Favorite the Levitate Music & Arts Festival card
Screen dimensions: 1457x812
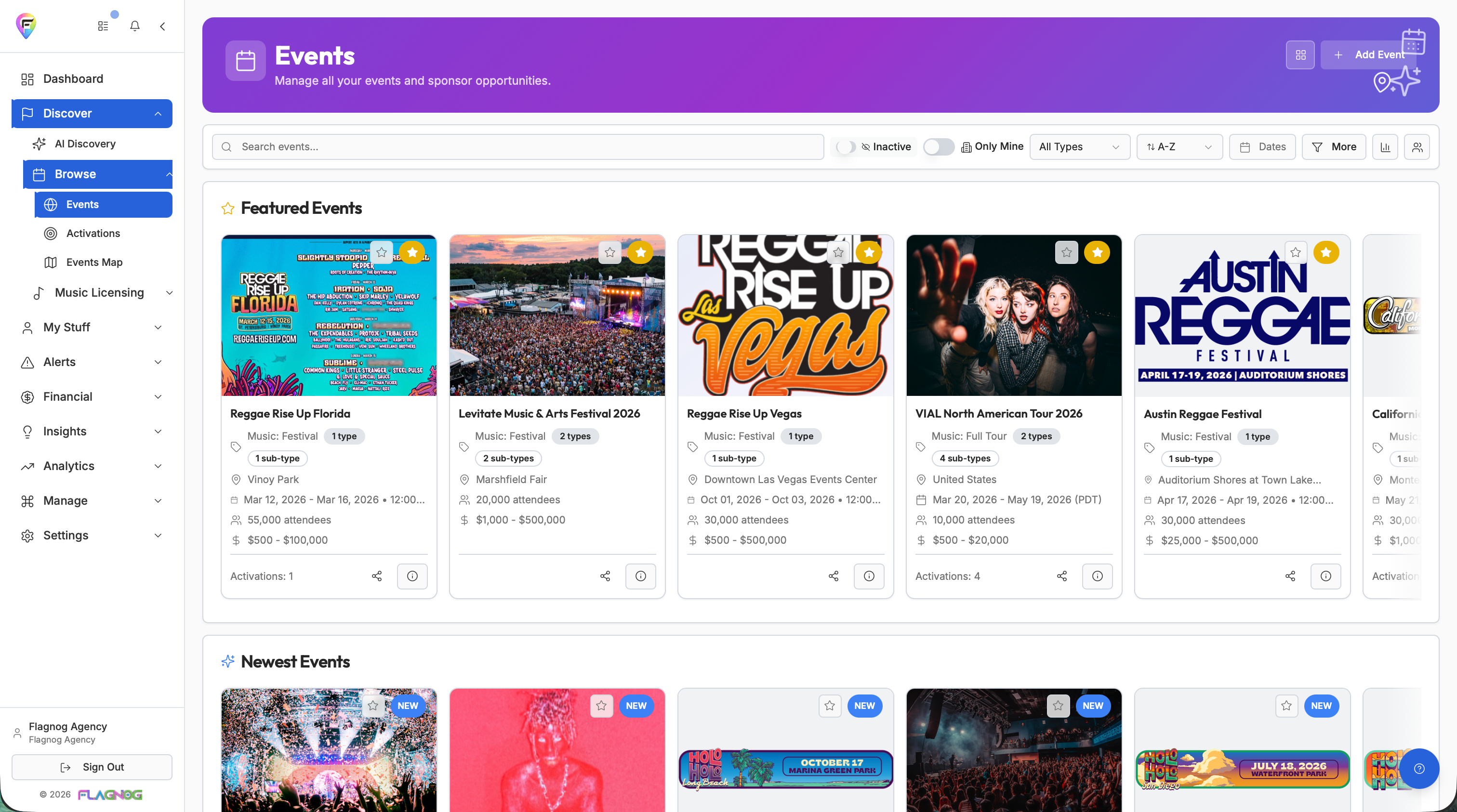click(609, 252)
